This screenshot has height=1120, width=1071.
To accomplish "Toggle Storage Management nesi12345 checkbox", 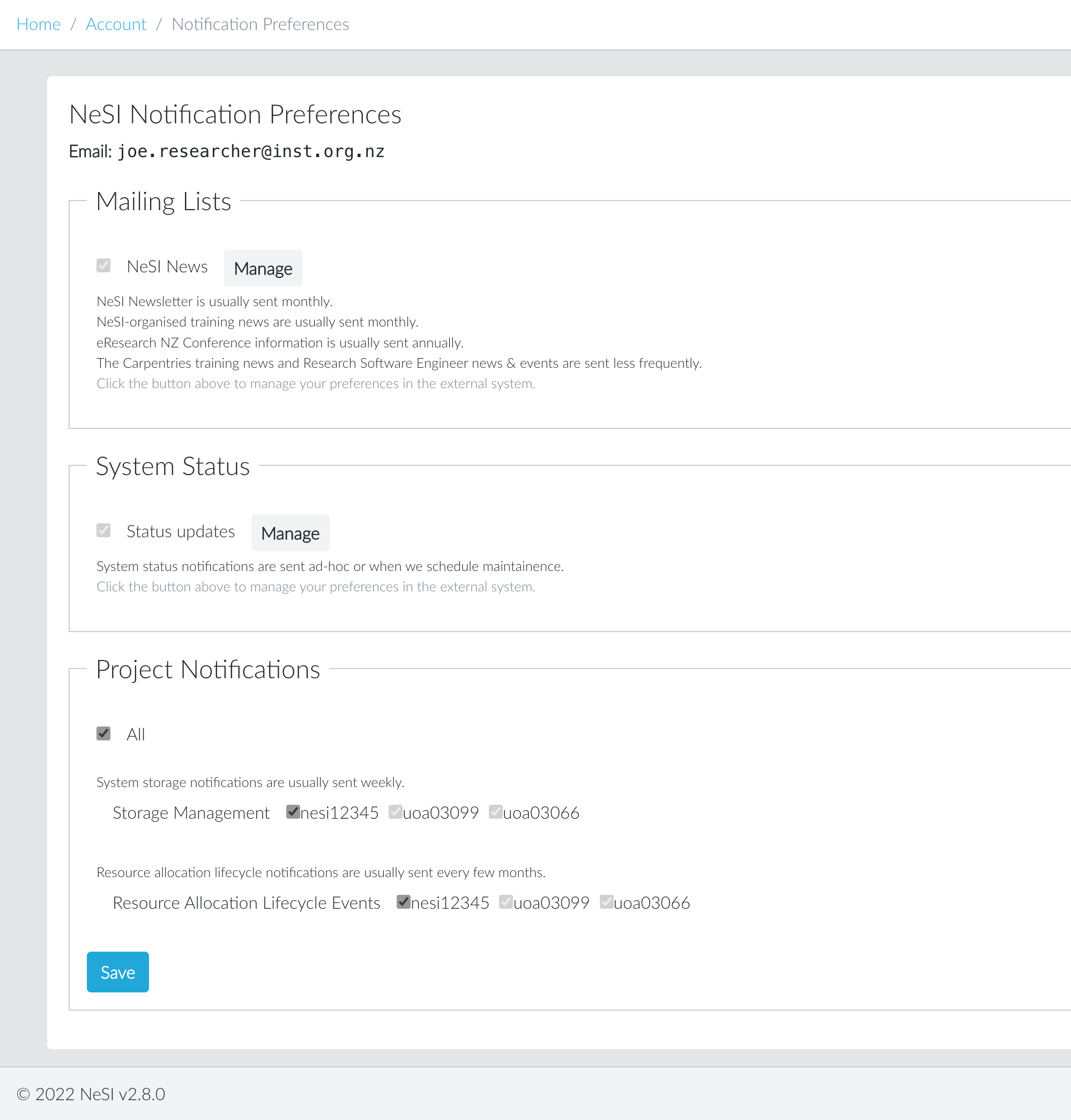I will coord(293,812).
